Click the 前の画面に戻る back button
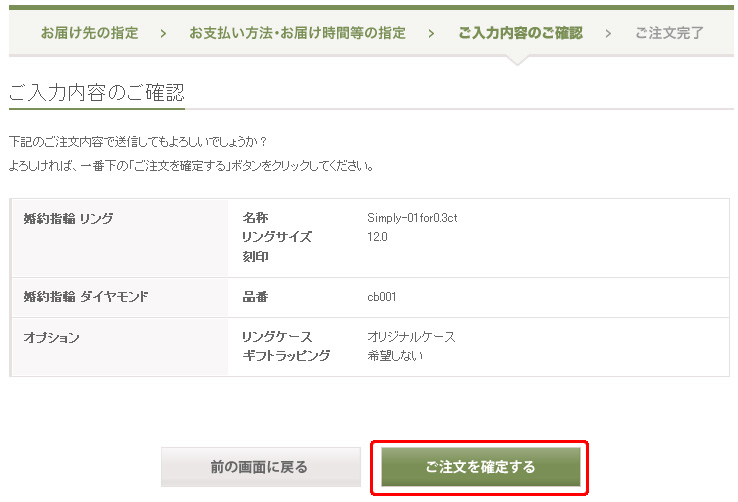Viewport: 738px width, 502px height. tap(259, 467)
